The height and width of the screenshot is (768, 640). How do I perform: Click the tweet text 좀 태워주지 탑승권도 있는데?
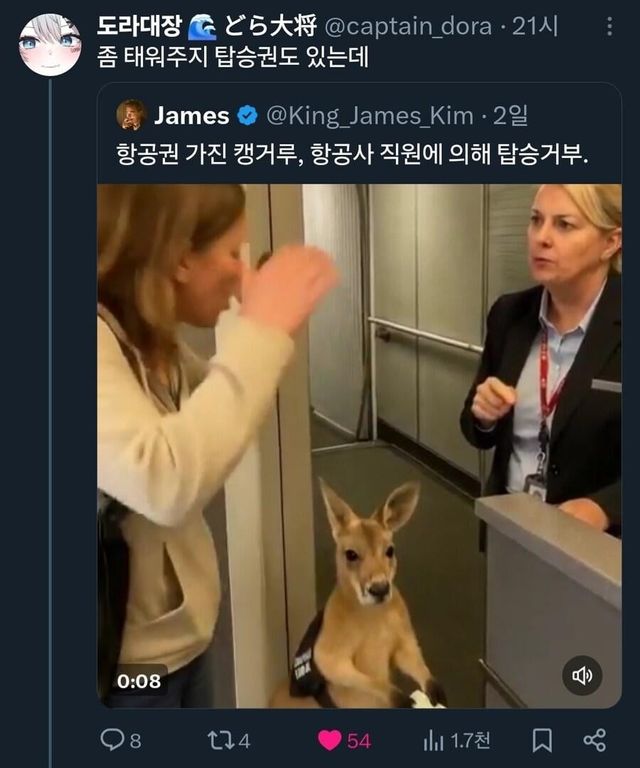click(233, 58)
